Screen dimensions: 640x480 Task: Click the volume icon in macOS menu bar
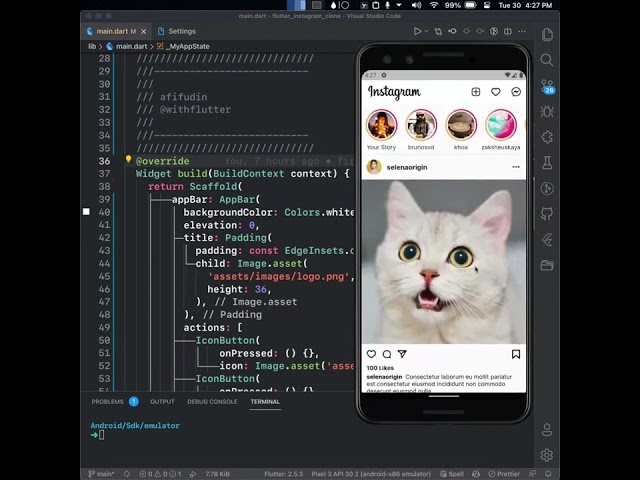(x=416, y=5)
